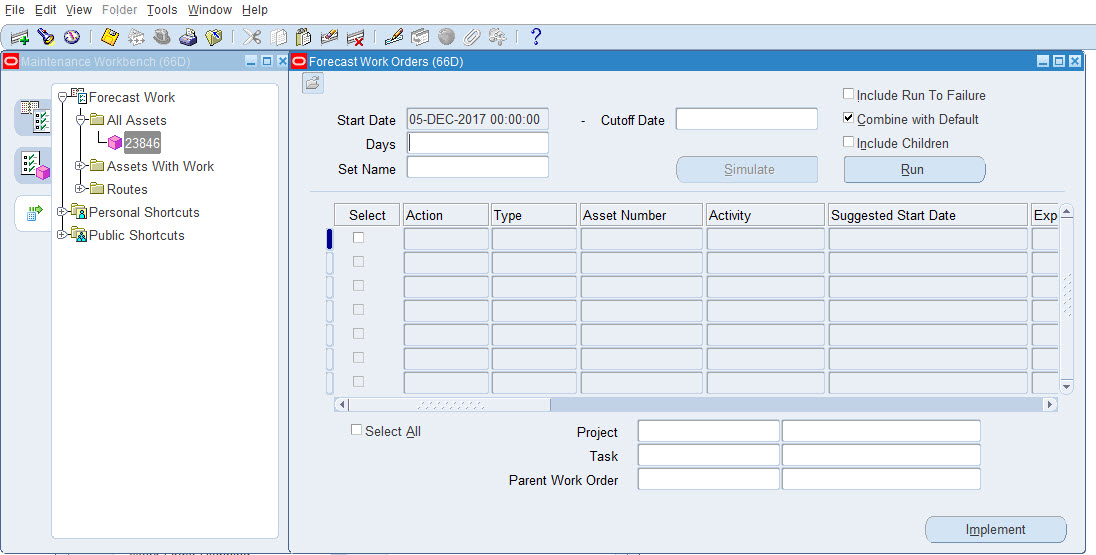Click the Copy toolbar icon
This screenshot has height=555, width=1096.
coord(278,36)
